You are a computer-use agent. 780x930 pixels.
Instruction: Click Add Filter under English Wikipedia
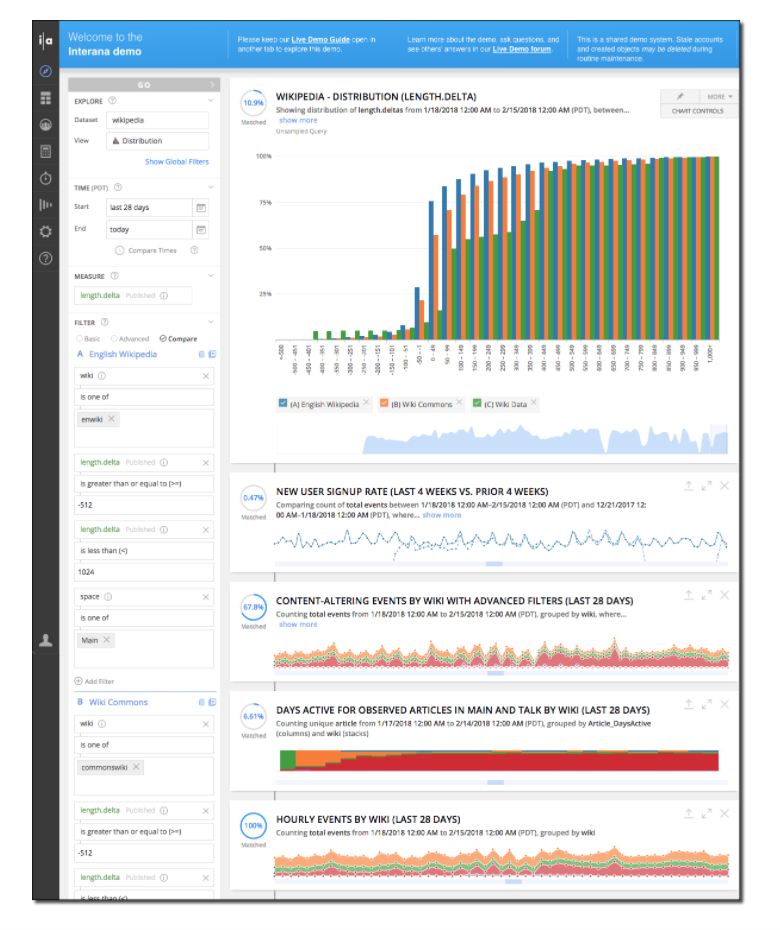94,681
